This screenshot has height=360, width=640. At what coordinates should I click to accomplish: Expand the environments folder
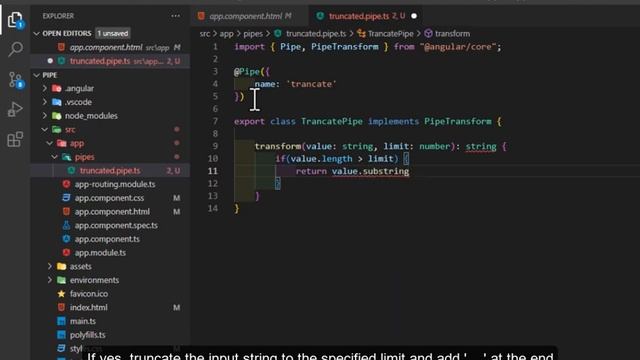point(50,280)
